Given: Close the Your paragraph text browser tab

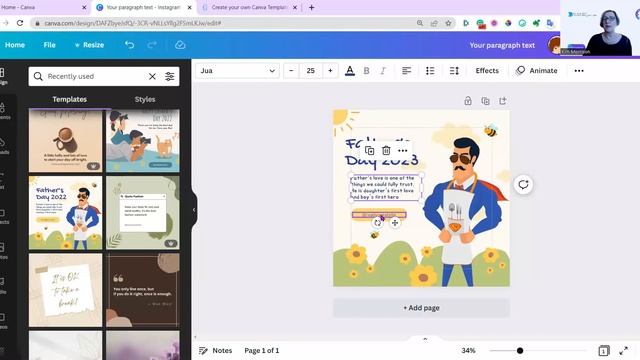Looking at the screenshot, I should 189,7.
